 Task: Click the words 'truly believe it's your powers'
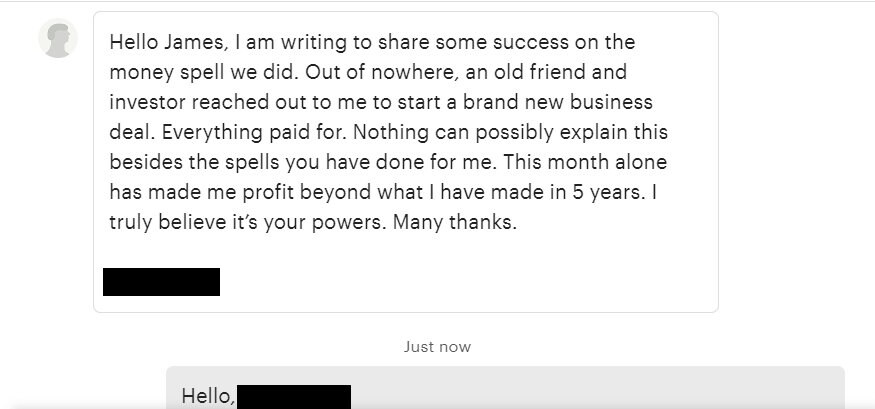coord(246,223)
